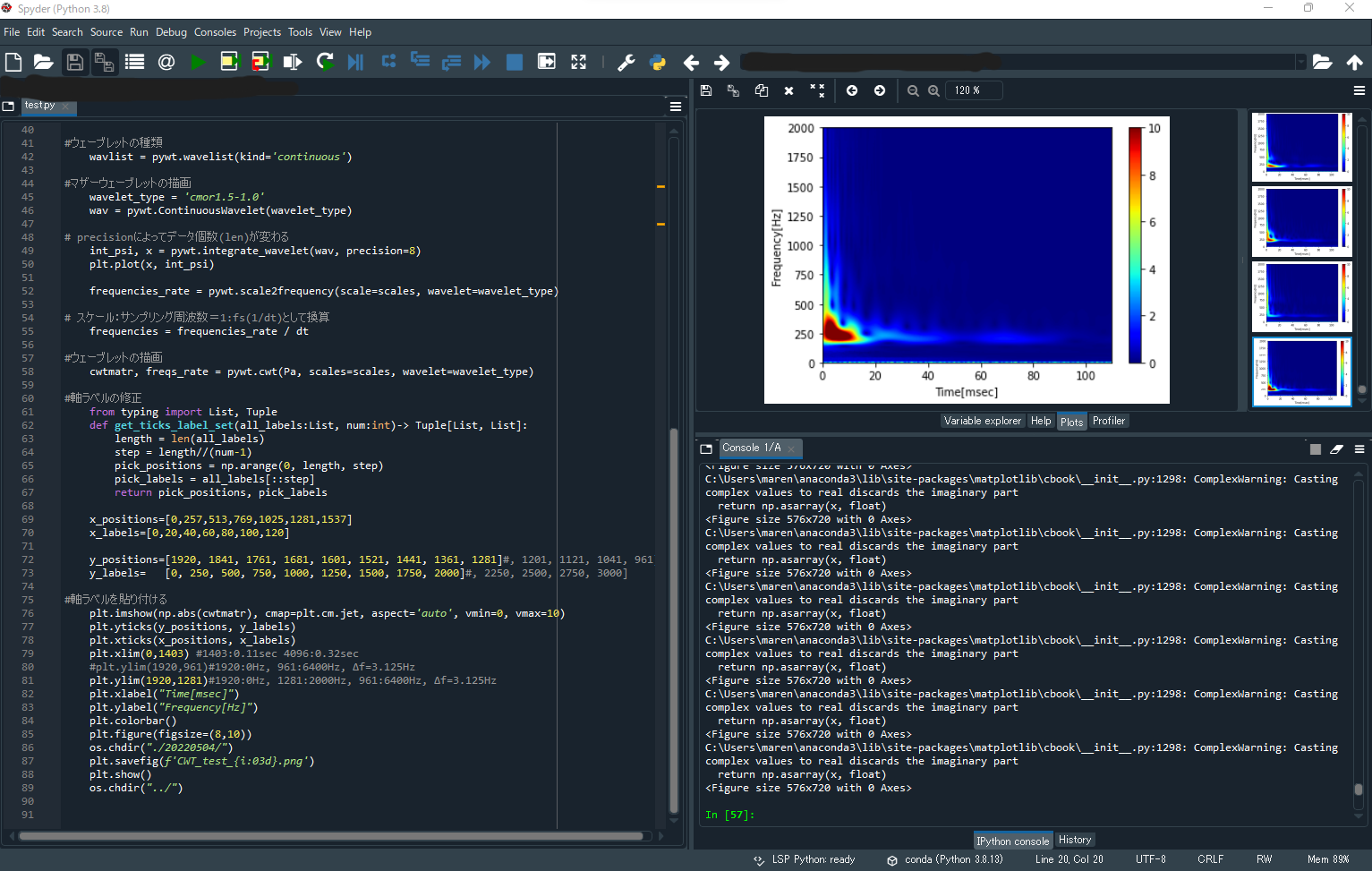
Task: Switch to the History tab
Action: click(1074, 840)
